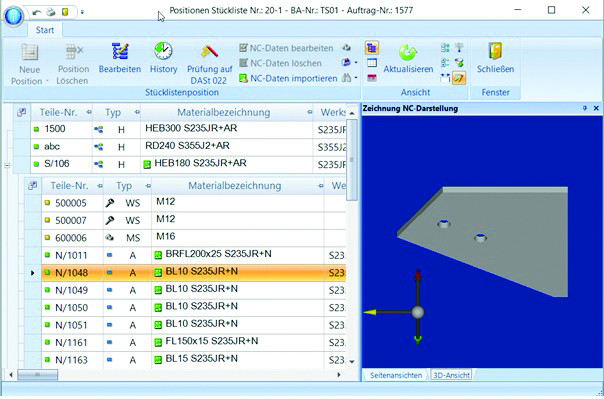Click the Bearbeiten ribbon icon
Image resolution: width=604 pixels, height=399 pixels.
120,51
